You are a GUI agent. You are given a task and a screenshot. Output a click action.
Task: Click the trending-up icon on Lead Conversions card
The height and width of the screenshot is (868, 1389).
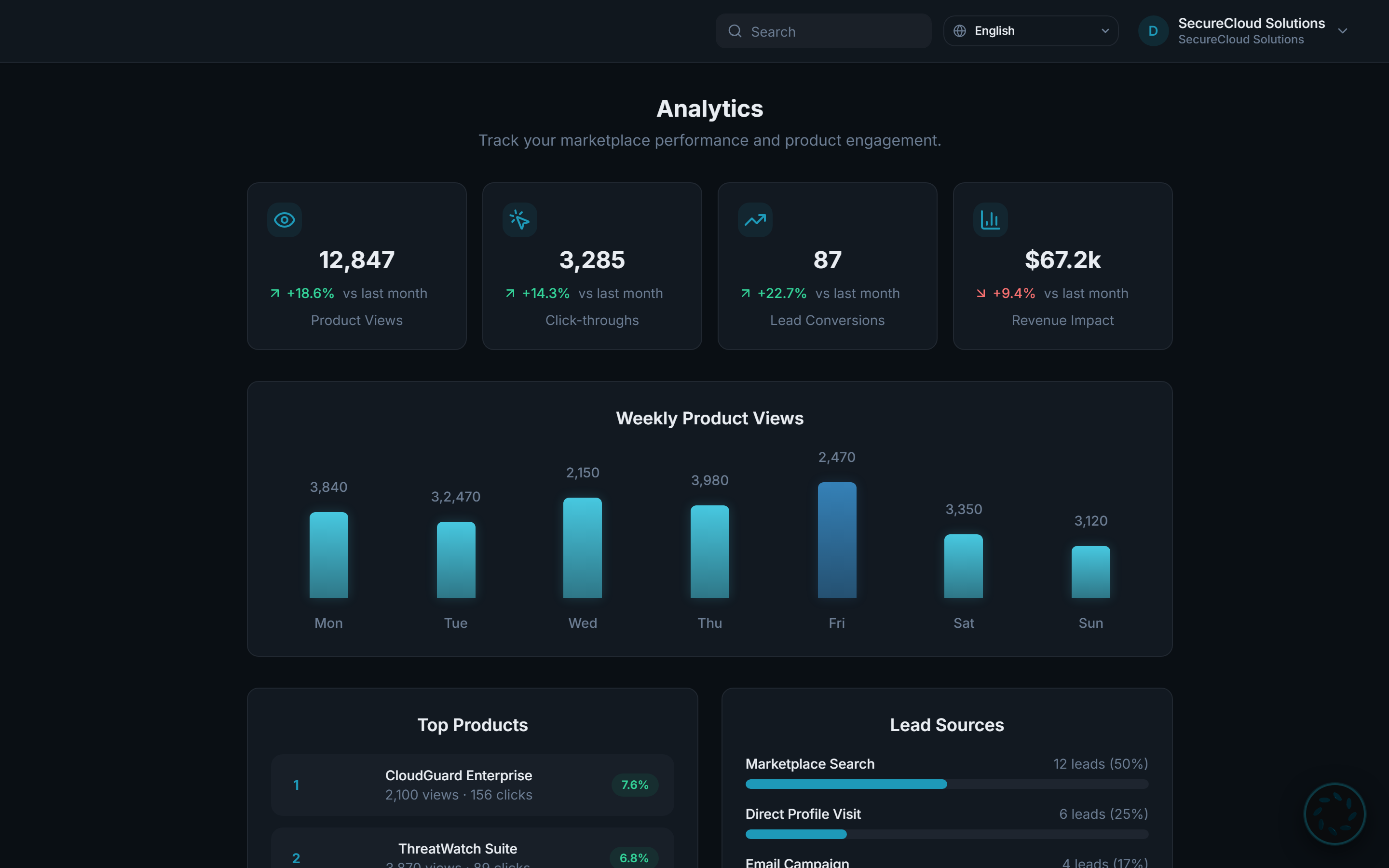point(755,220)
